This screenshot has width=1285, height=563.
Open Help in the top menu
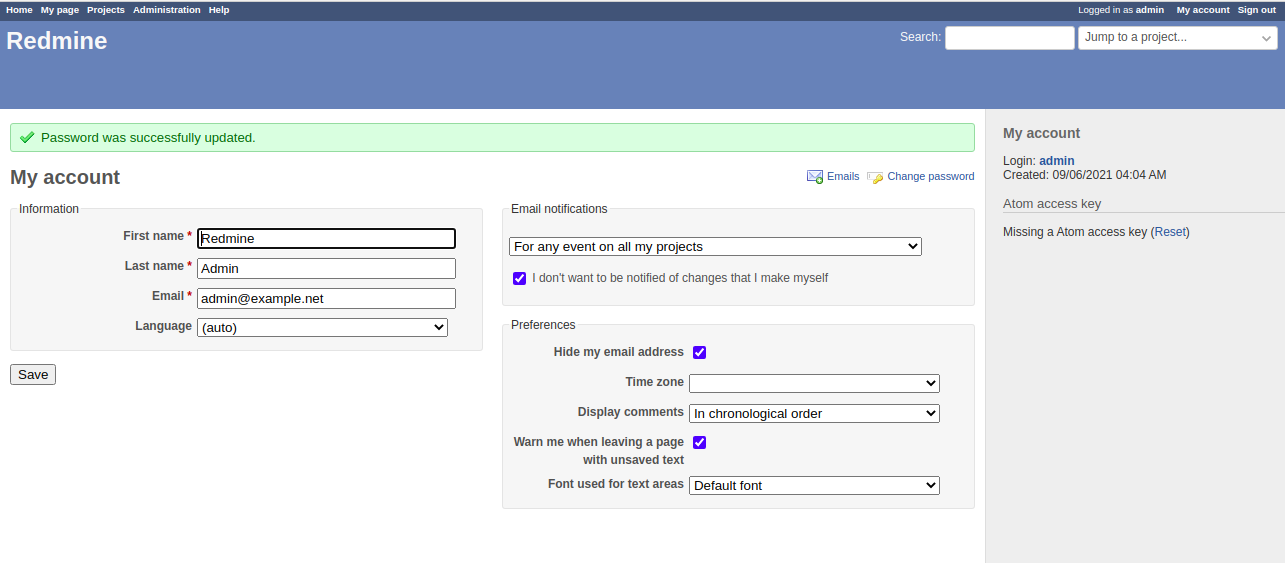click(x=219, y=10)
